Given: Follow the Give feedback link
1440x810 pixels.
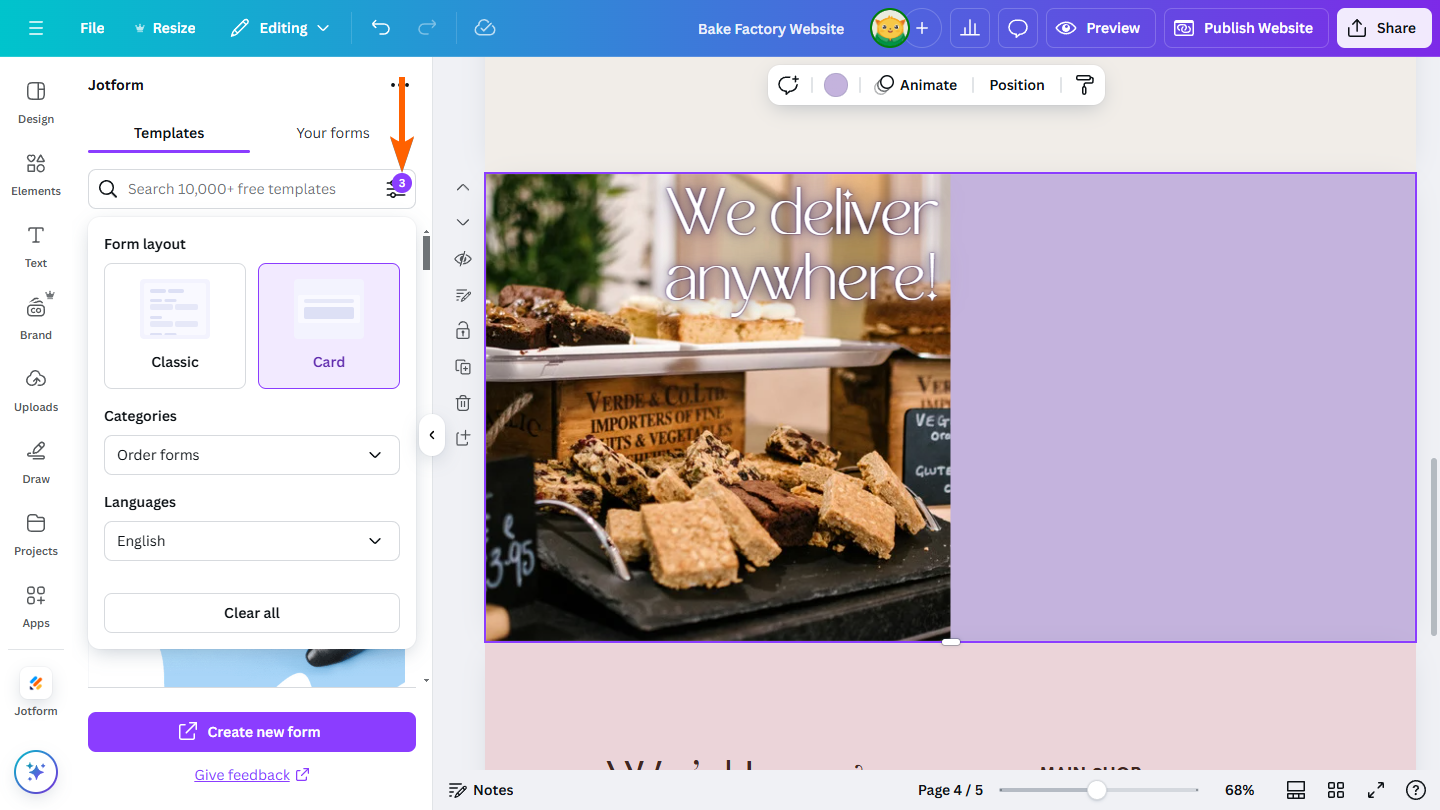Looking at the screenshot, I should (243, 774).
